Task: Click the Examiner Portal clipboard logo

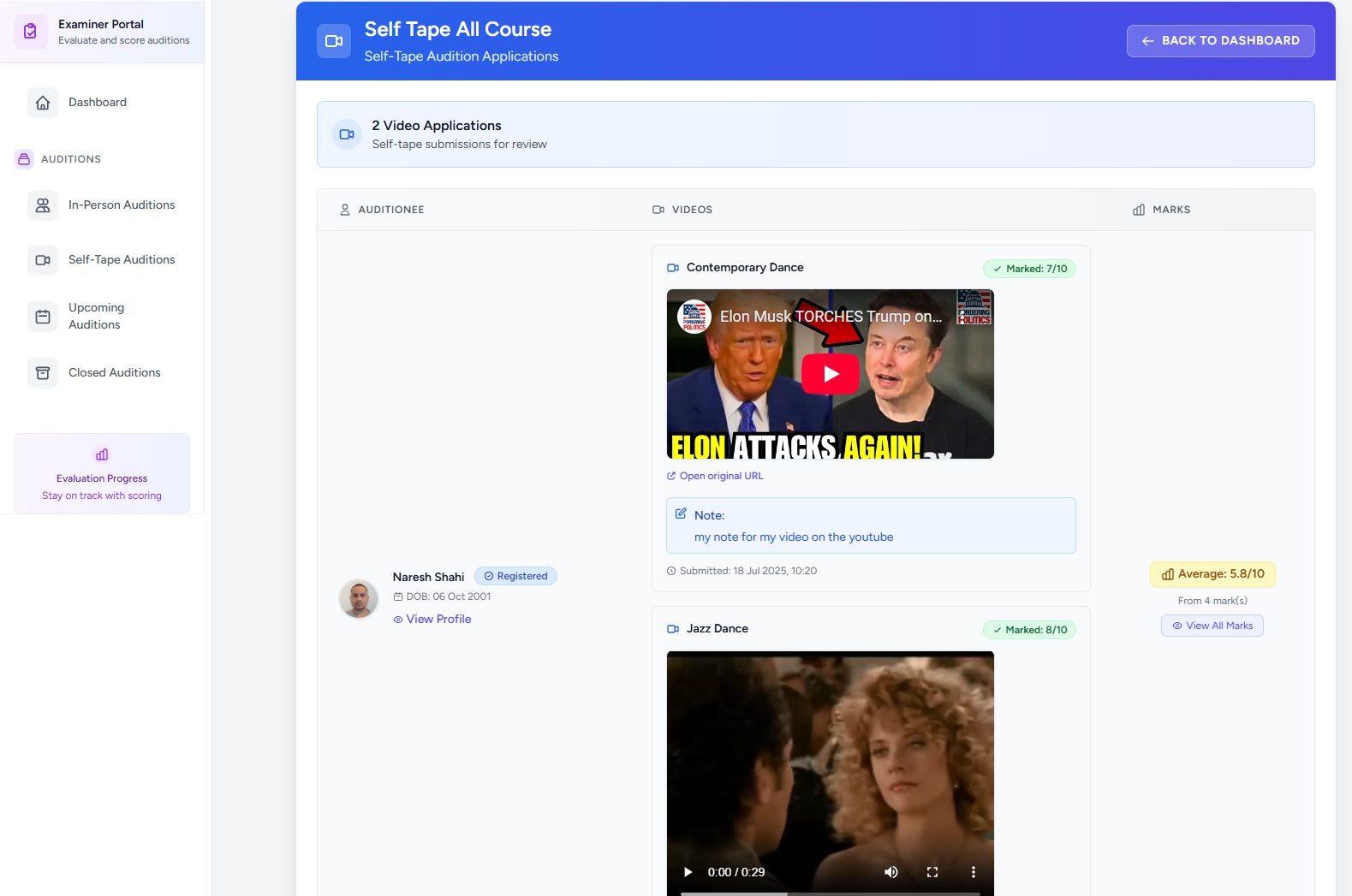Action: 31,32
